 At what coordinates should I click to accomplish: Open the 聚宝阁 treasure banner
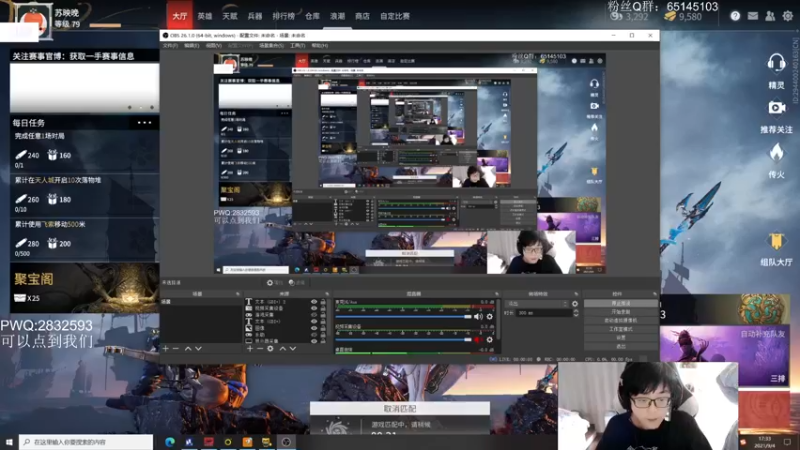click(x=85, y=288)
